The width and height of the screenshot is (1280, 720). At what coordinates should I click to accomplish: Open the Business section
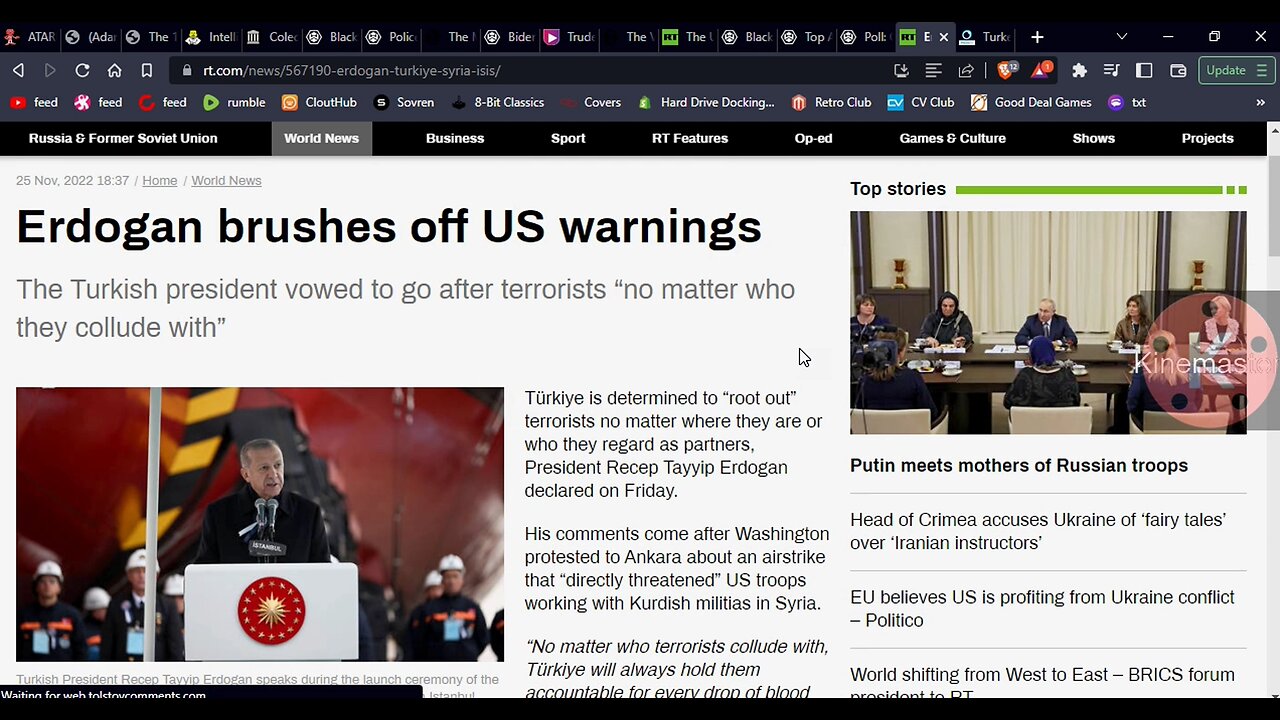point(455,138)
